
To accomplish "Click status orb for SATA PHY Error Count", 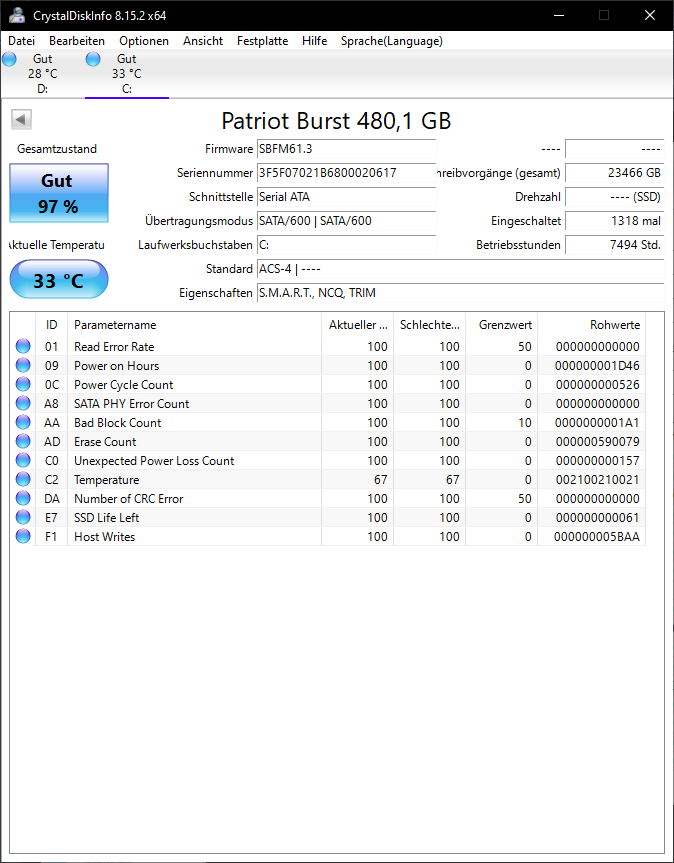I will [23, 403].
